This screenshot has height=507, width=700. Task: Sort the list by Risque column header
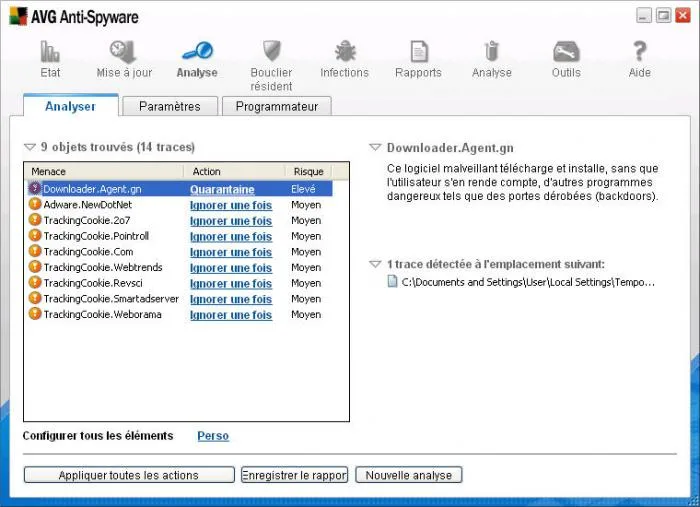(x=308, y=171)
